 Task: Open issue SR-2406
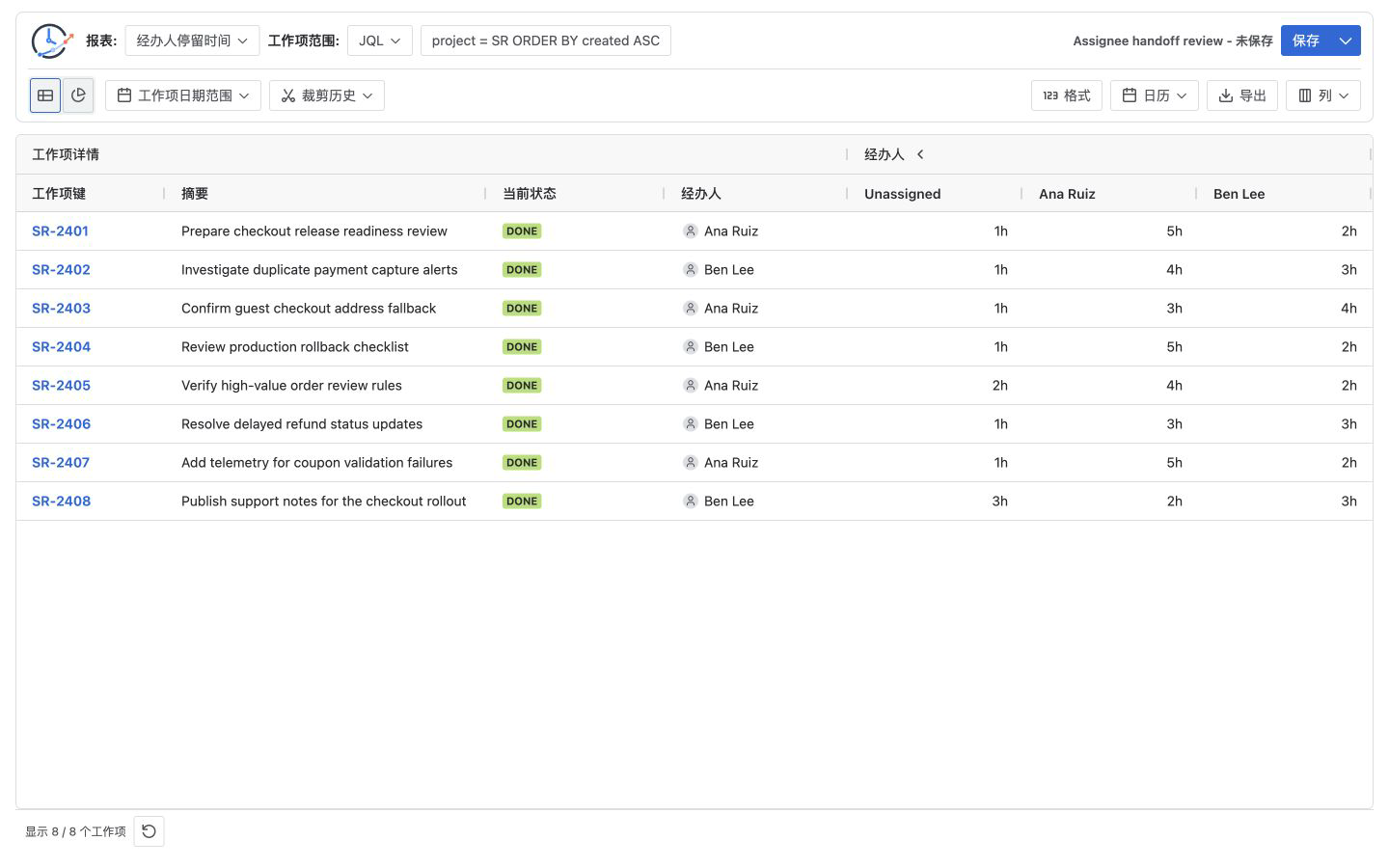tap(61, 424)
